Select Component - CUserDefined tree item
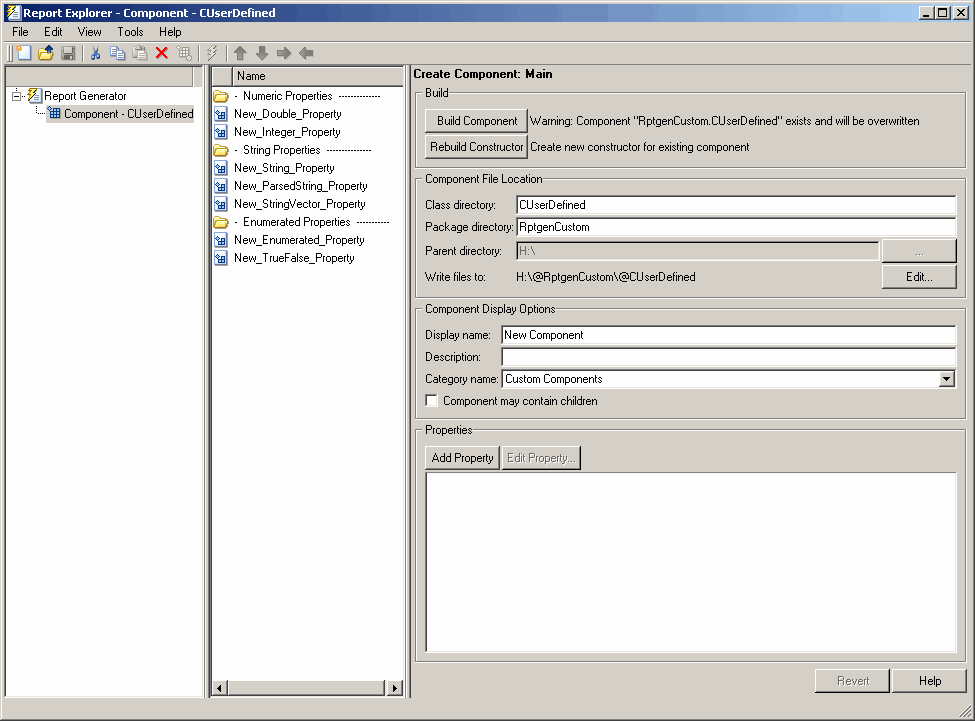The image size is (975, 721). [x=128, y=114]
